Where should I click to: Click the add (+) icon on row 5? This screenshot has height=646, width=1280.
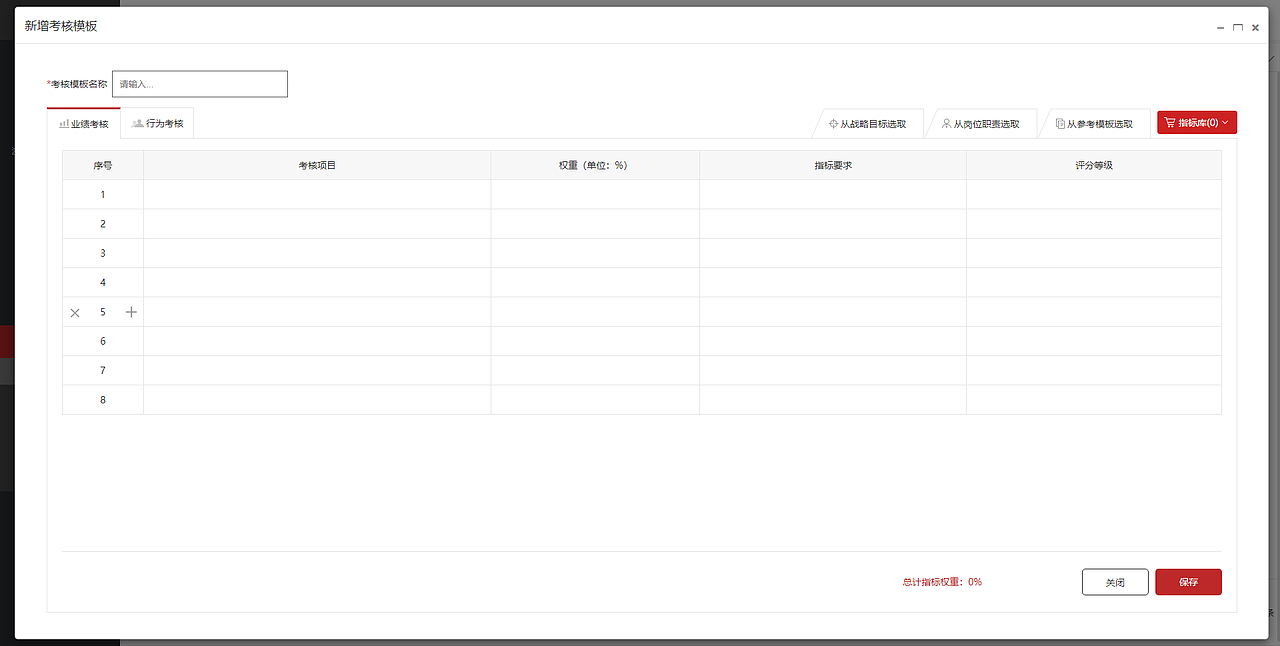(x=131, y=312)
